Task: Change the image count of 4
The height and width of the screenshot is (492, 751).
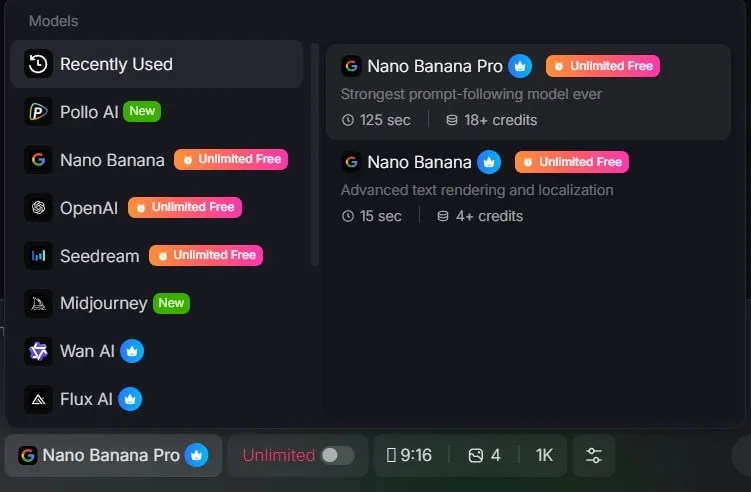Action: click(484, 455)
